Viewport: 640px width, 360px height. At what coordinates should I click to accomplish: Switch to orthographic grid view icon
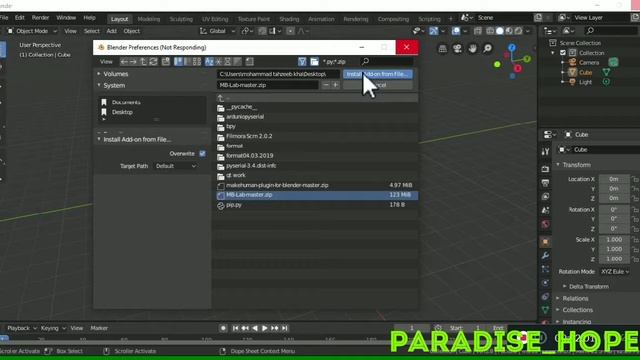(442, 49)
